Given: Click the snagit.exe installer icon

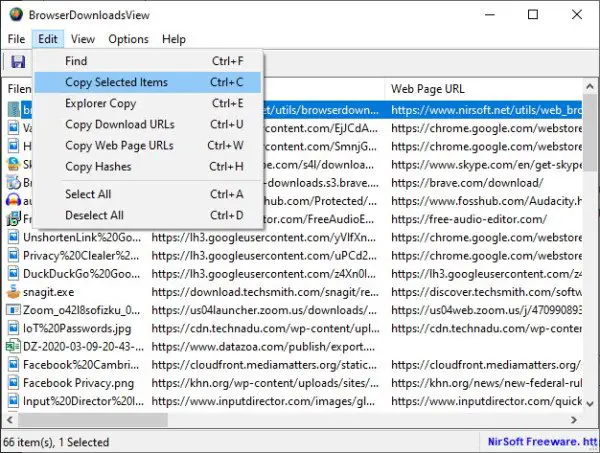Looking at the screenshot, I should click(13, 292).
